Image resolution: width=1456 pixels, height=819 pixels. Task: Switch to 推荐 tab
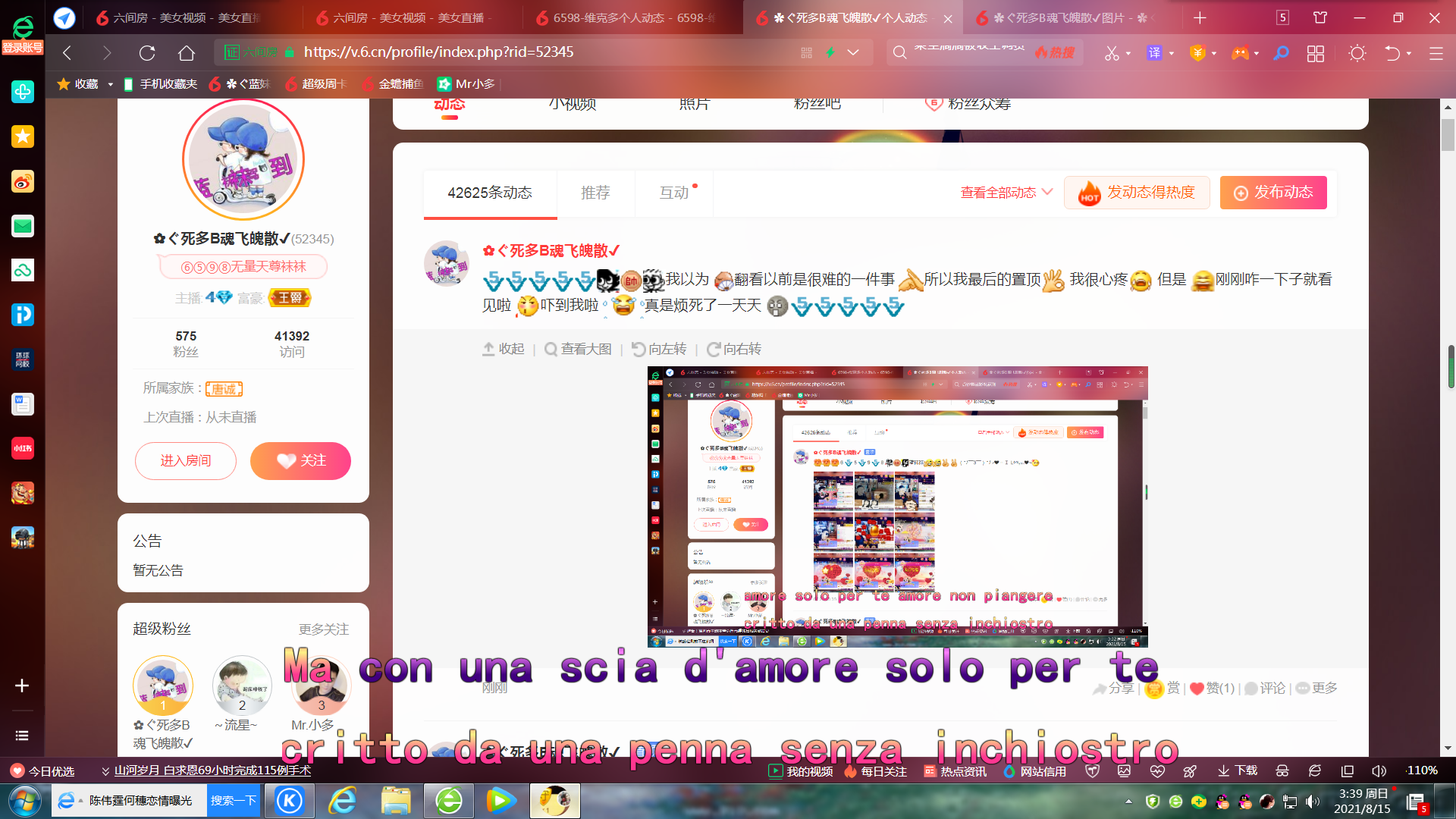595,193
